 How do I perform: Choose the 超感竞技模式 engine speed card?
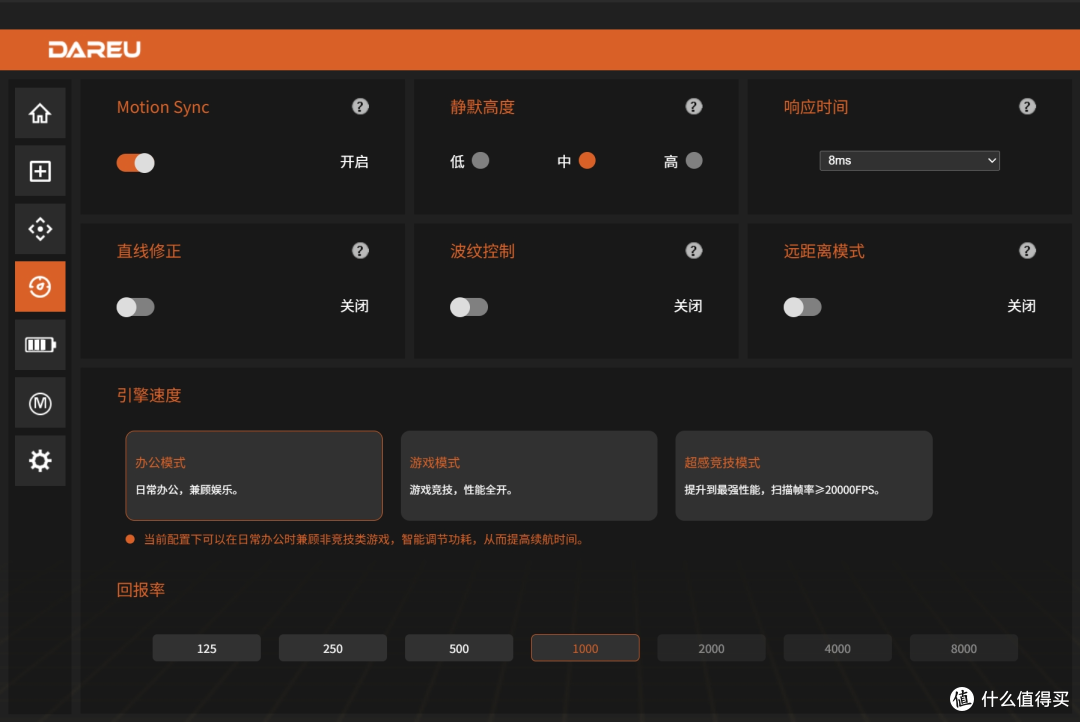[804, 475]
